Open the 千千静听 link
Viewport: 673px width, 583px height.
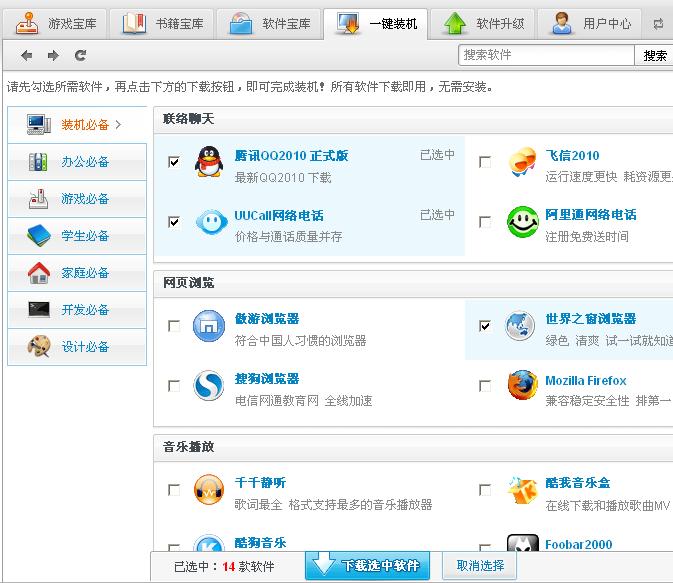pyautogui.click(x=260, y=483)
